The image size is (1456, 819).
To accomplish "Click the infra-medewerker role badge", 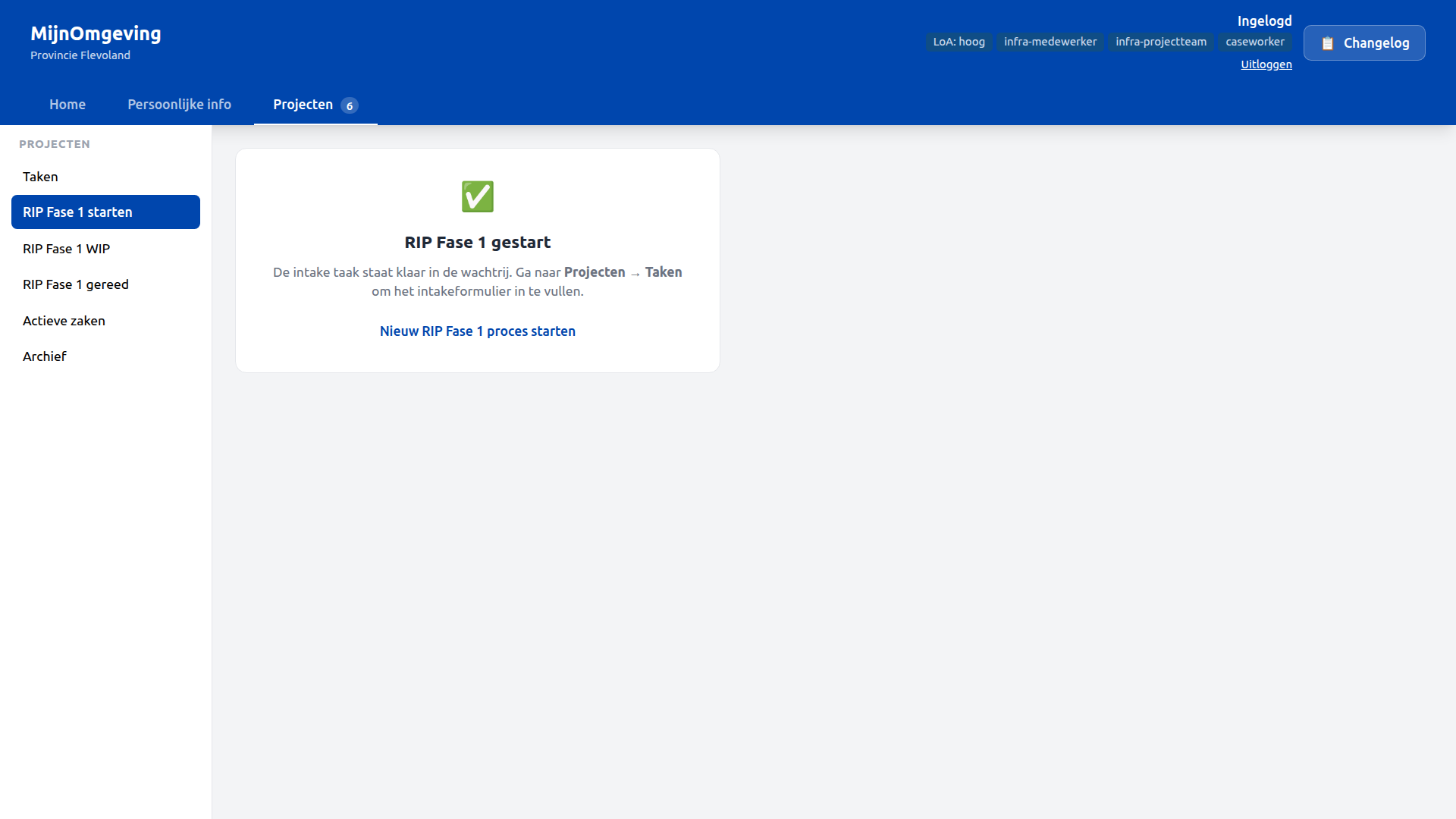I will 1050,42.
